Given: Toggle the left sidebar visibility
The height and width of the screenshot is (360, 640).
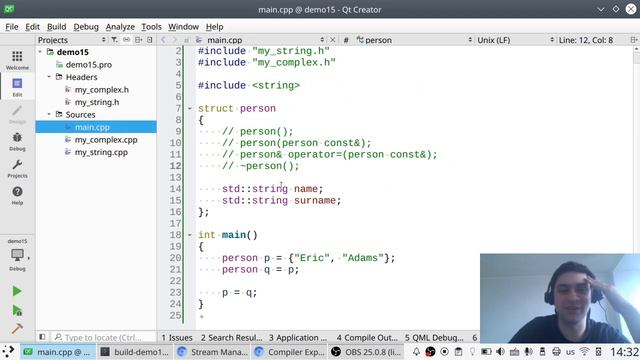Looking at the screenshot, I should point(42,337).
